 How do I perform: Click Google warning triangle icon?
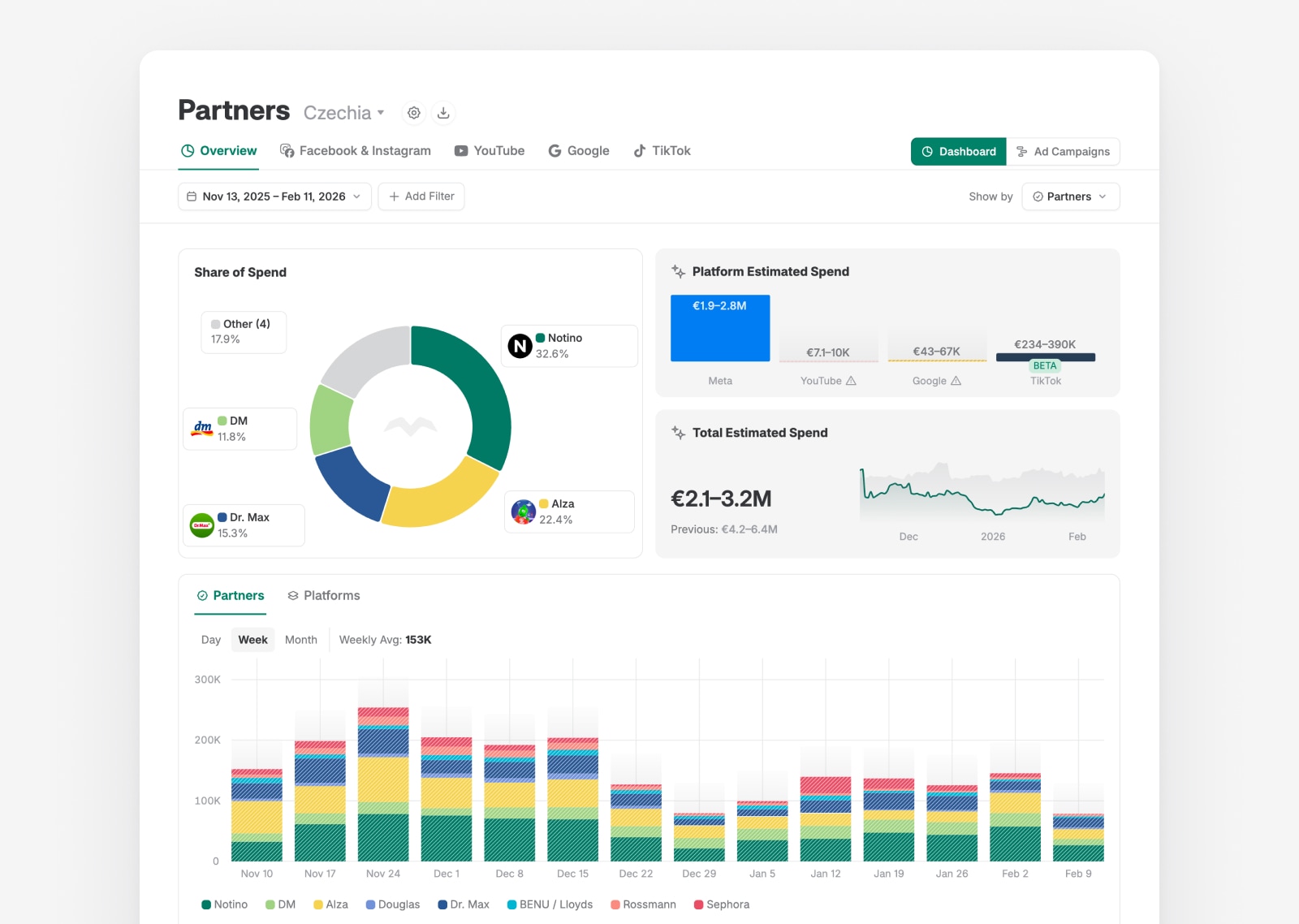coord(956,381)
